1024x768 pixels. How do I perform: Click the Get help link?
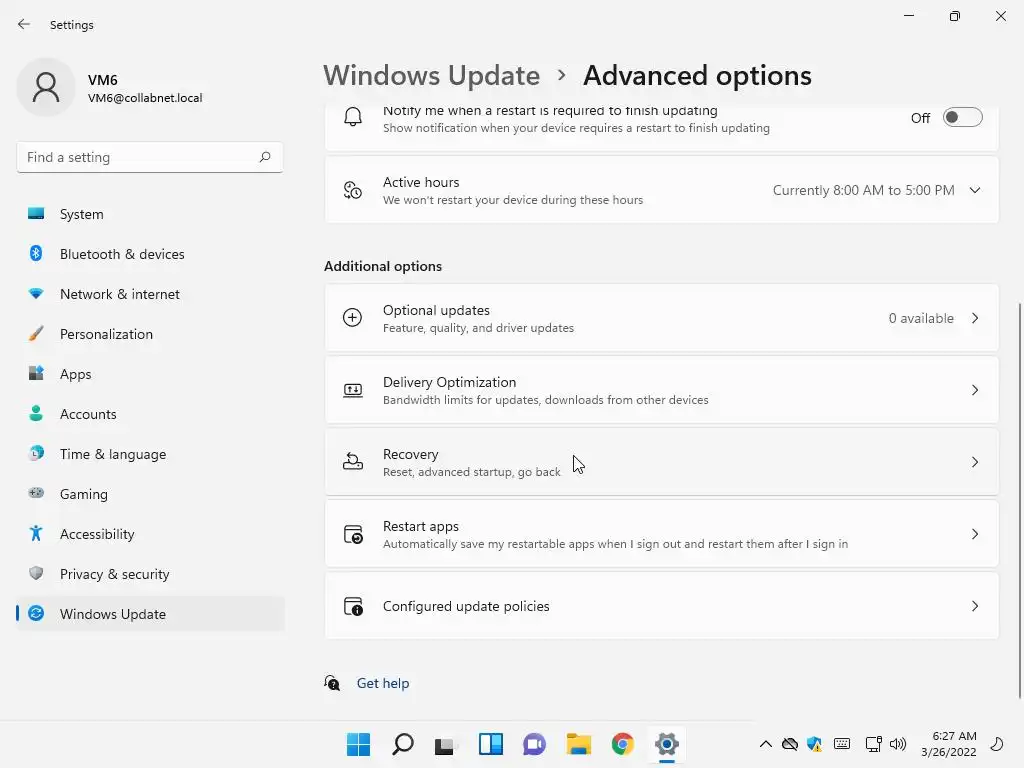pos(383,683)
